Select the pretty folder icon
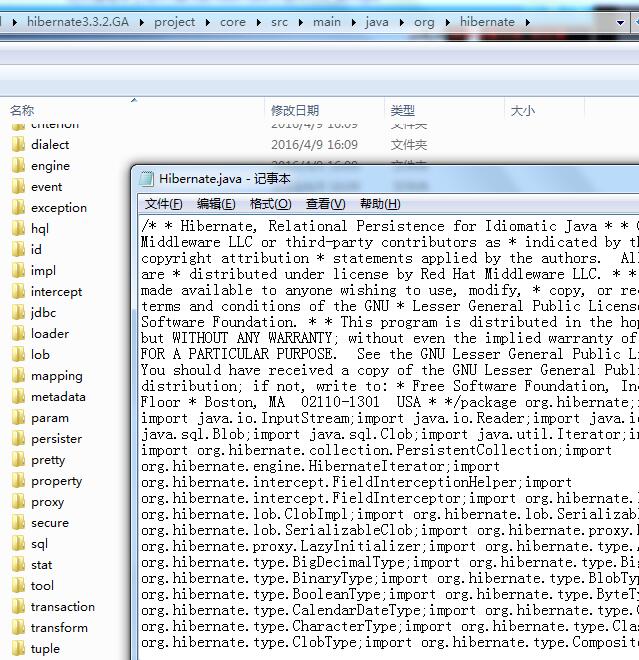Screen dimensions: 639x660 click(18, 460)
